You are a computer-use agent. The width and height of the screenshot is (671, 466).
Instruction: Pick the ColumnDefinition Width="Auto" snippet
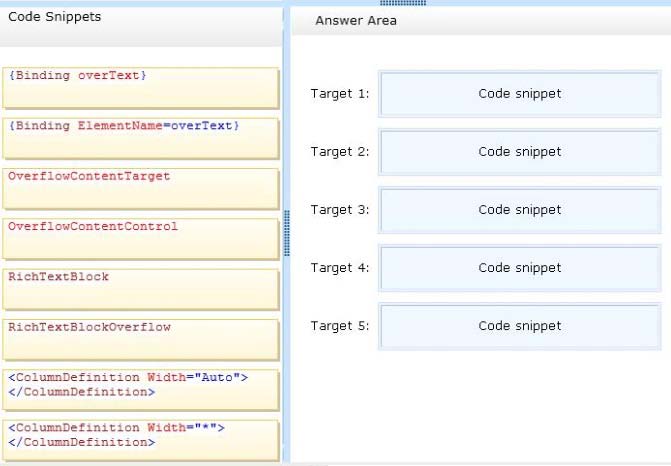[141, 390]
